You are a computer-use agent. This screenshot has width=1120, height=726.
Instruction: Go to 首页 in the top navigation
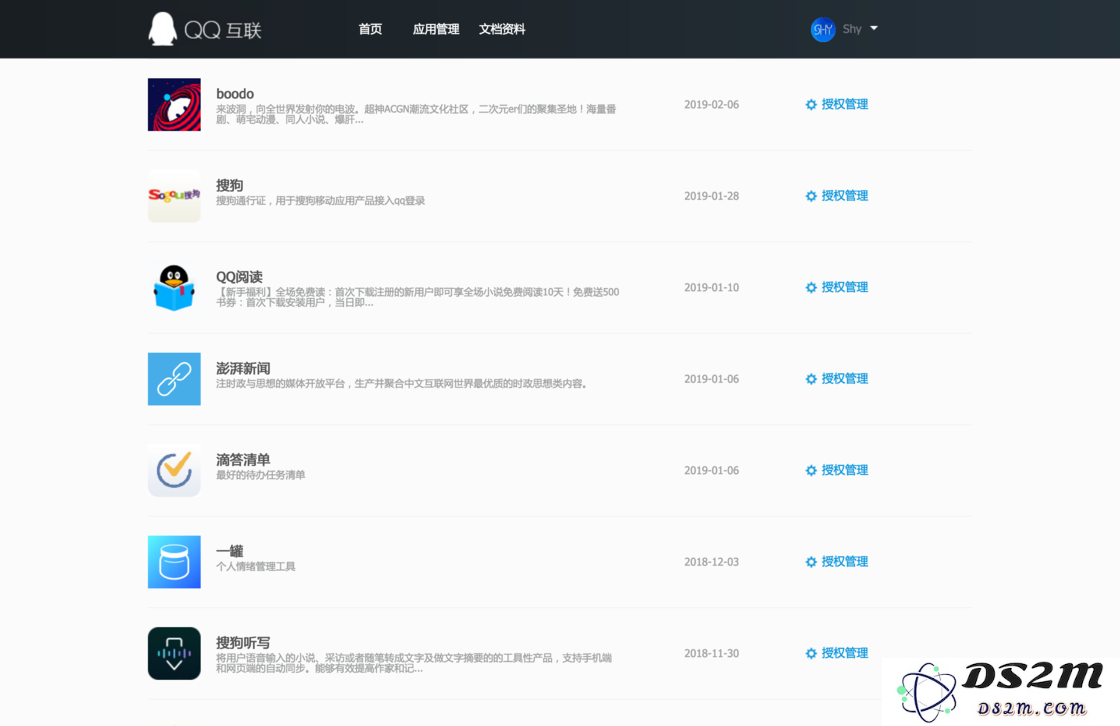(x=370, y=29)
